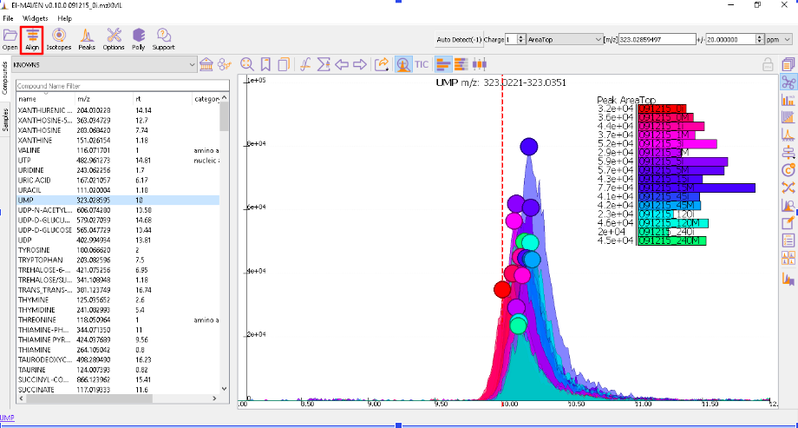Launch the Peaks detection tool

click(87, 39)
